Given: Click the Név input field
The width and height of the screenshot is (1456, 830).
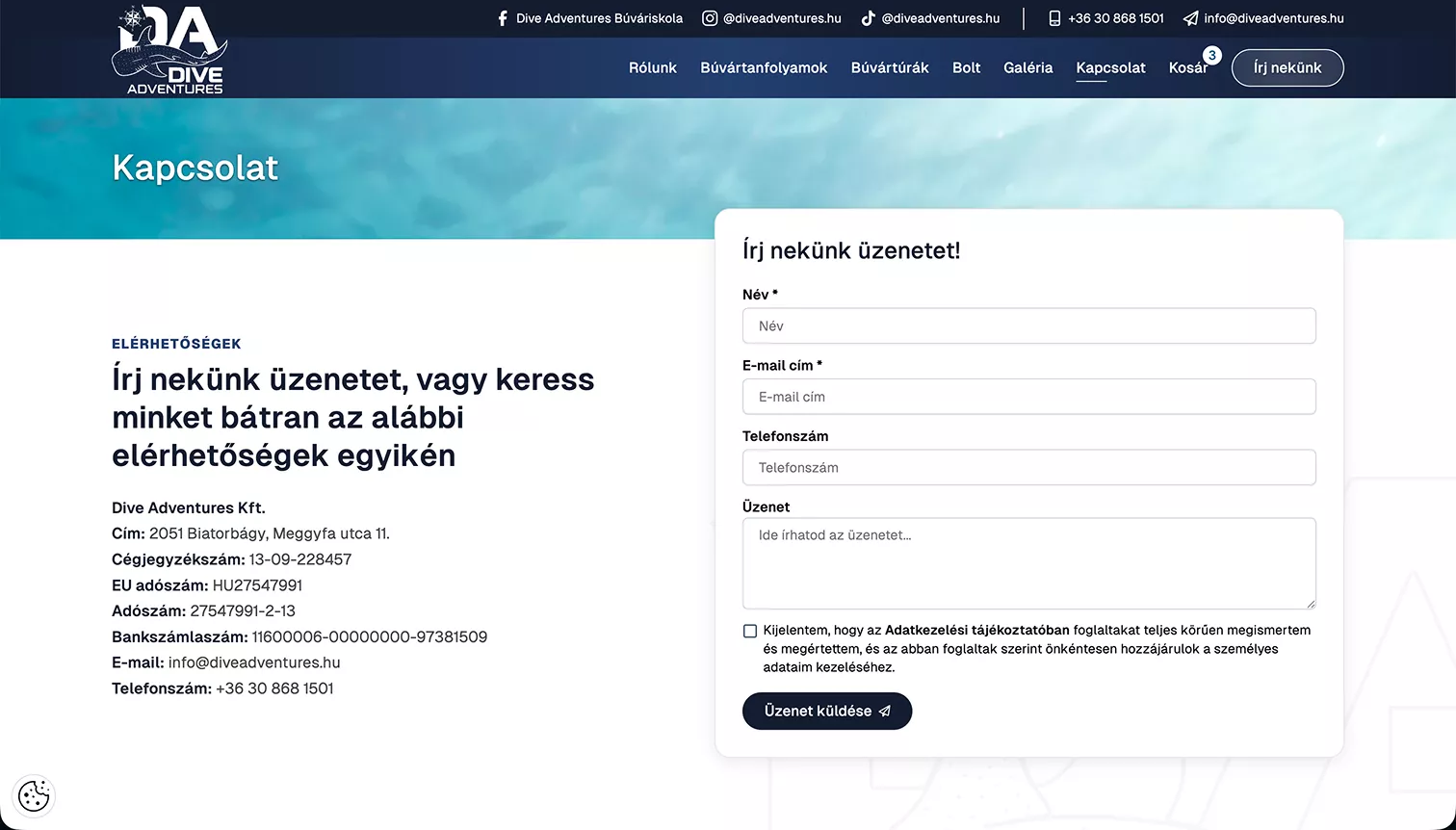Looking at the screenshot, I should pos(1029,325).
